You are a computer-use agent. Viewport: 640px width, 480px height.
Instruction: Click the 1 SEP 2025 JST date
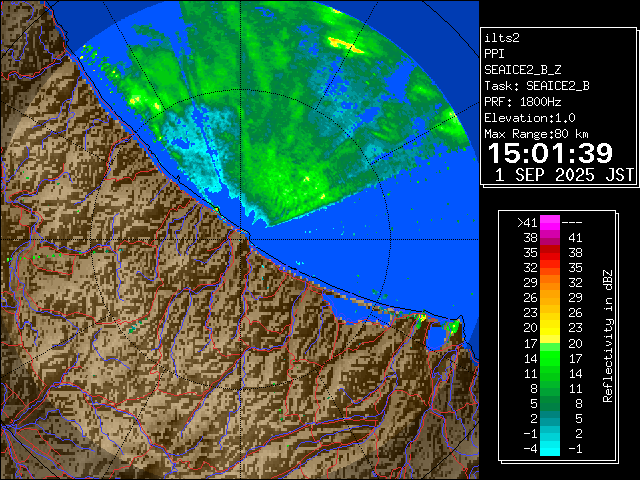[563, 175]
